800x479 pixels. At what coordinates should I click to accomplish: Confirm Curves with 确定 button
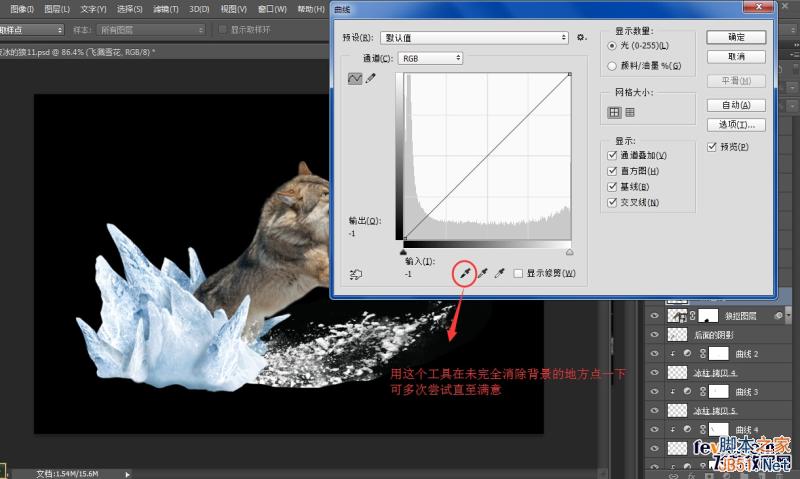pos(736,37)
